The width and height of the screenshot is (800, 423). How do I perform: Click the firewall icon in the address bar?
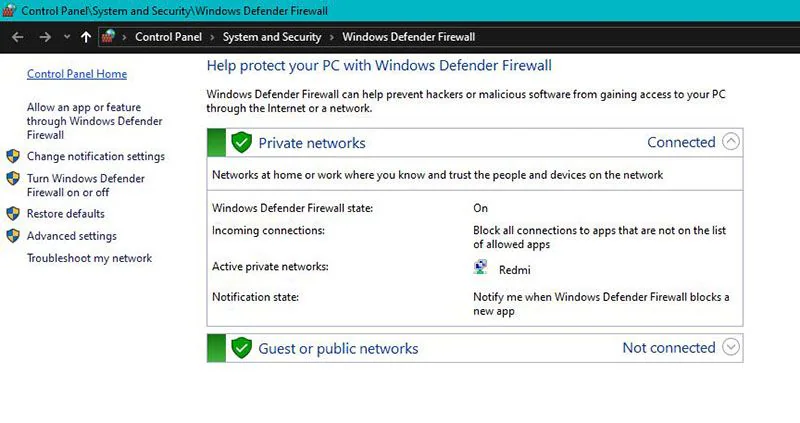click(109, 37)
